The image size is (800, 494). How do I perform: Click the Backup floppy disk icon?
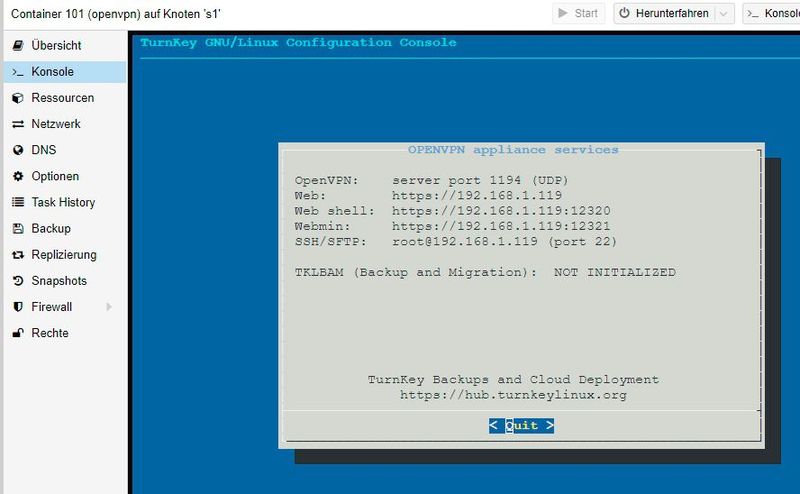tap(18, 229)
